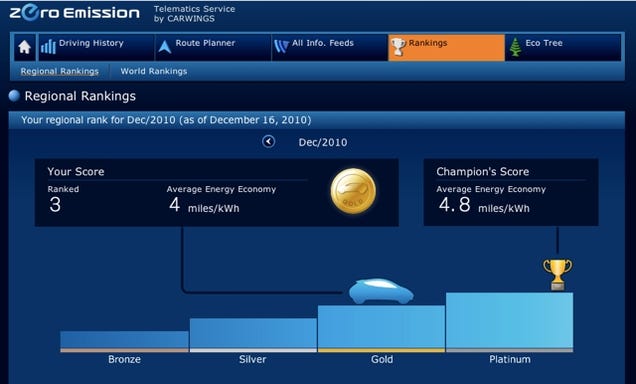
Task: Click the All Info. Feeds icon
Action: click(x=281, y=46)
